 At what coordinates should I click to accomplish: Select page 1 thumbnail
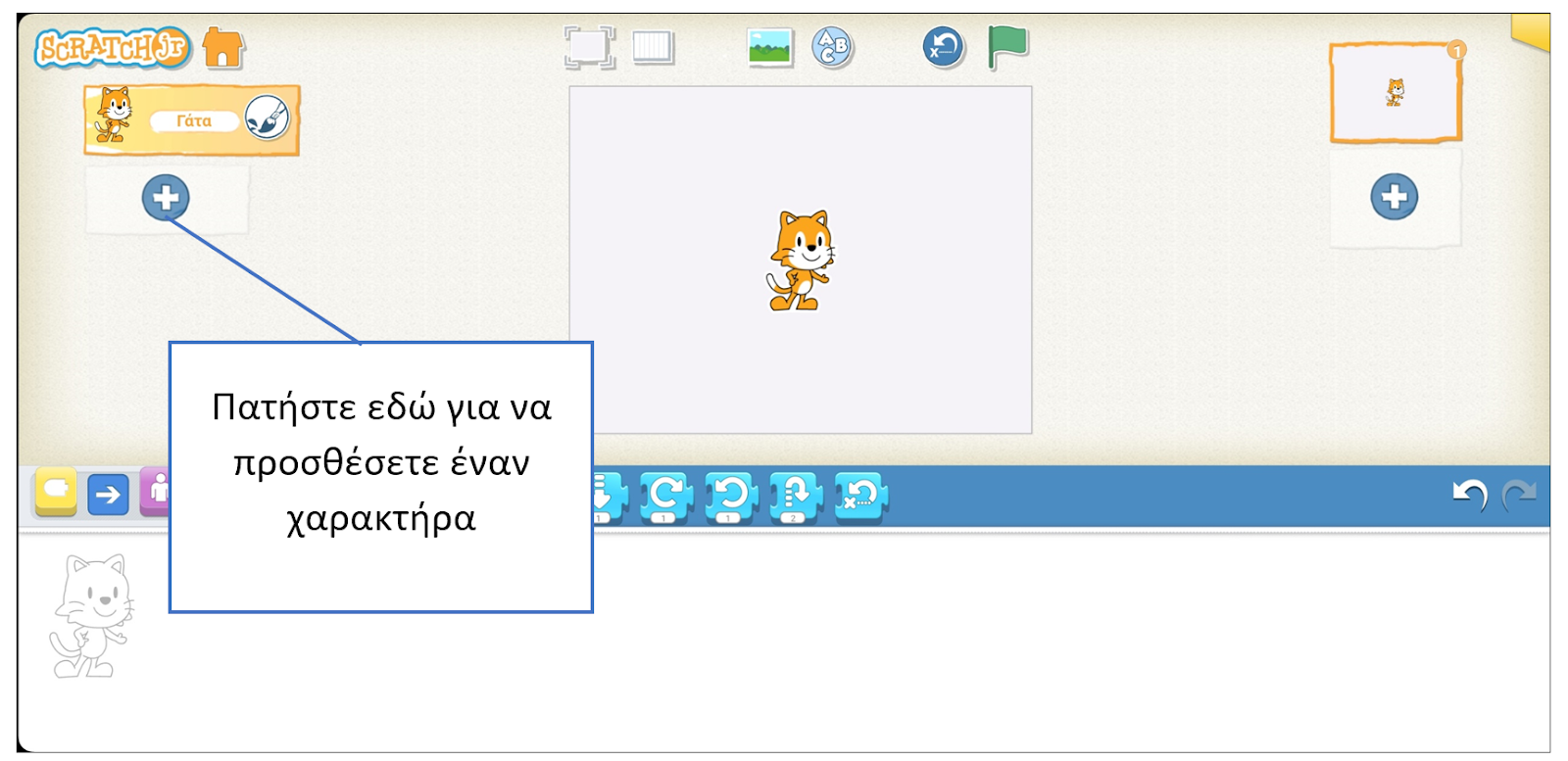pyautogui.click(x=1396, y=93)
